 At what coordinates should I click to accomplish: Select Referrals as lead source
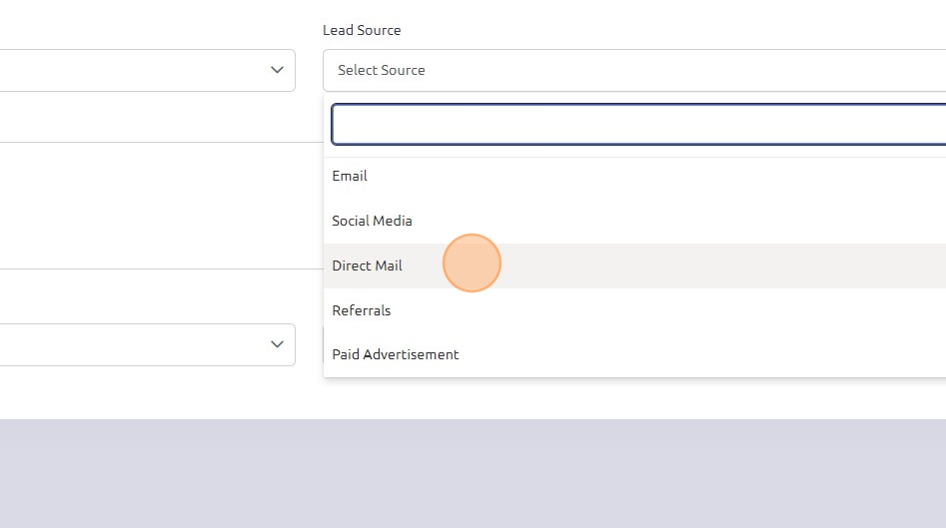[361, 311]
